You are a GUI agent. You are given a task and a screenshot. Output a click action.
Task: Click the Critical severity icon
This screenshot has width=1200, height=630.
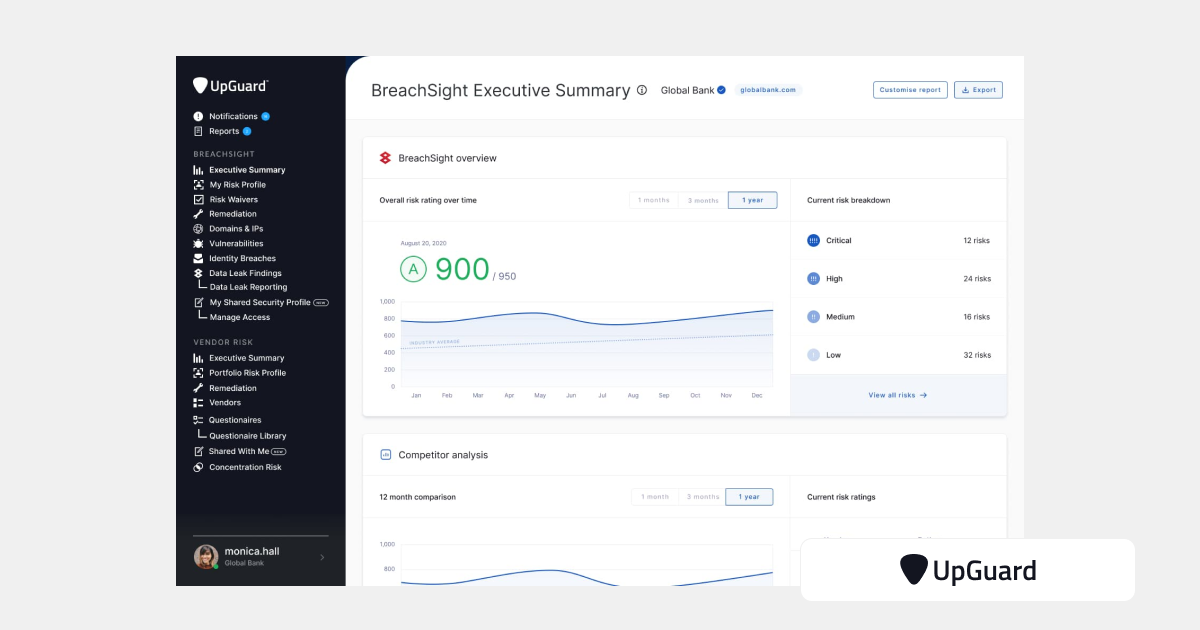813,241
